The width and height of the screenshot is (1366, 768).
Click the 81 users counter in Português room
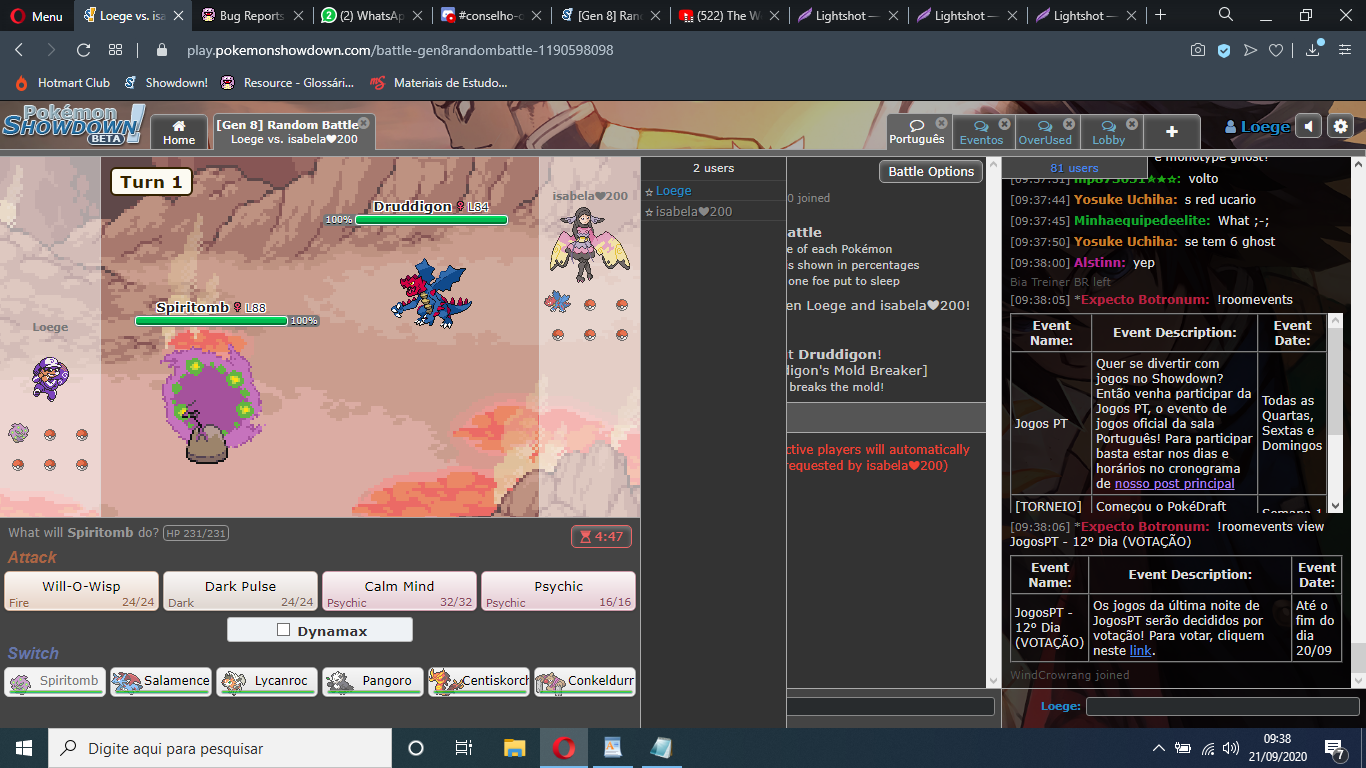click(1074, 168)
